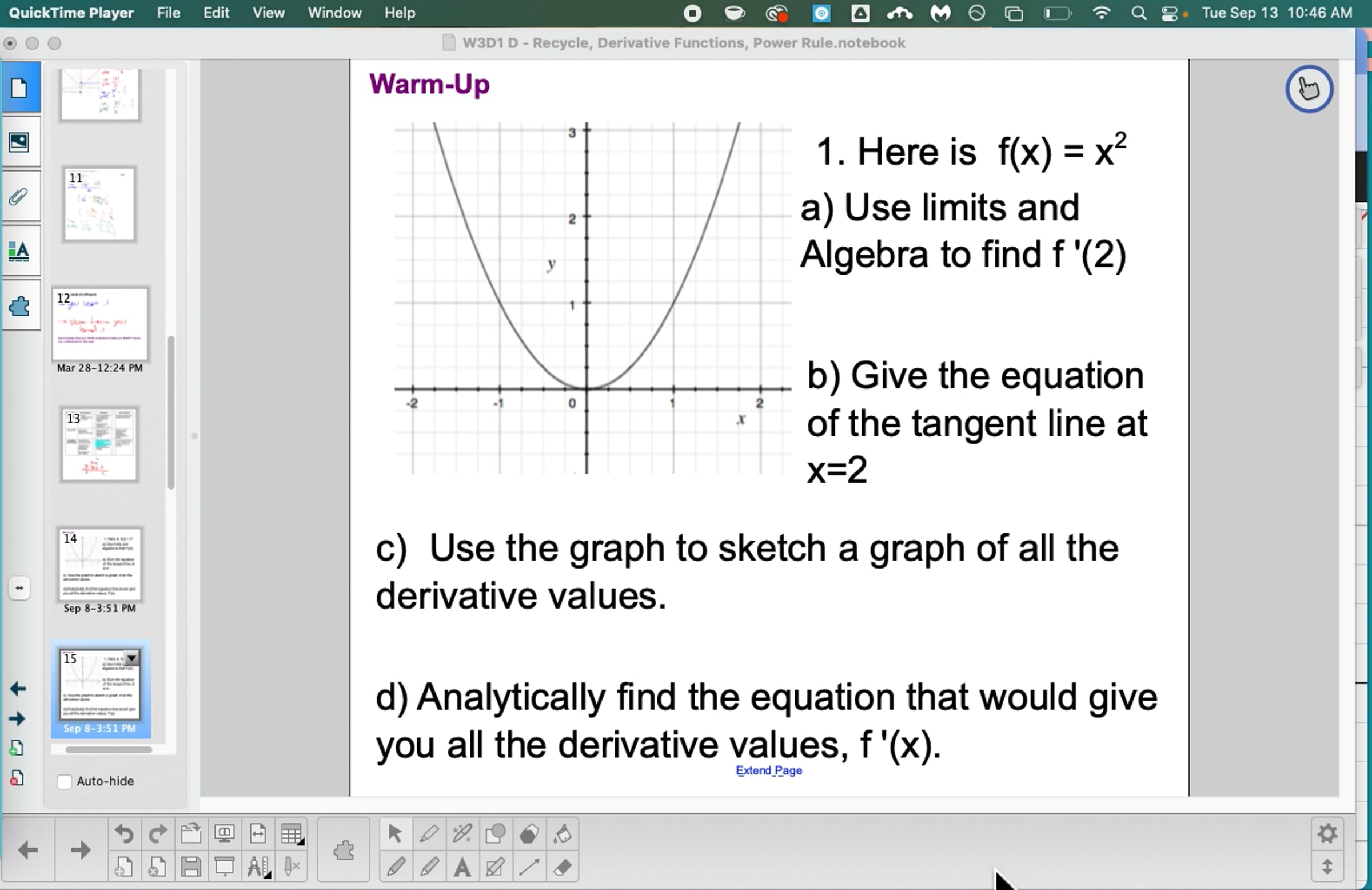The image size is (1372, 890).
Task: Select the Text tool
Action: [x=462, y=867]
